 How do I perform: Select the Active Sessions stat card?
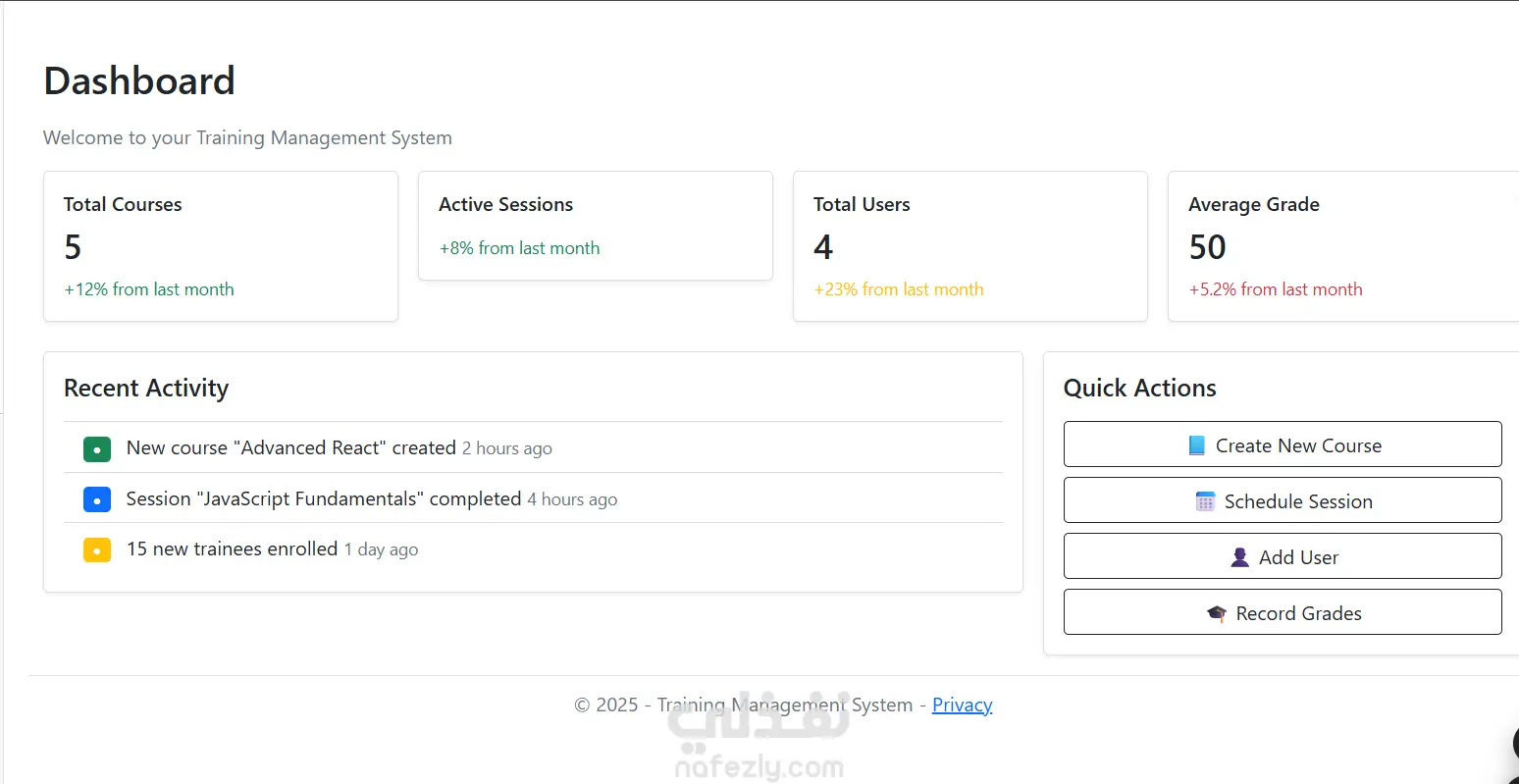(596, 226)
